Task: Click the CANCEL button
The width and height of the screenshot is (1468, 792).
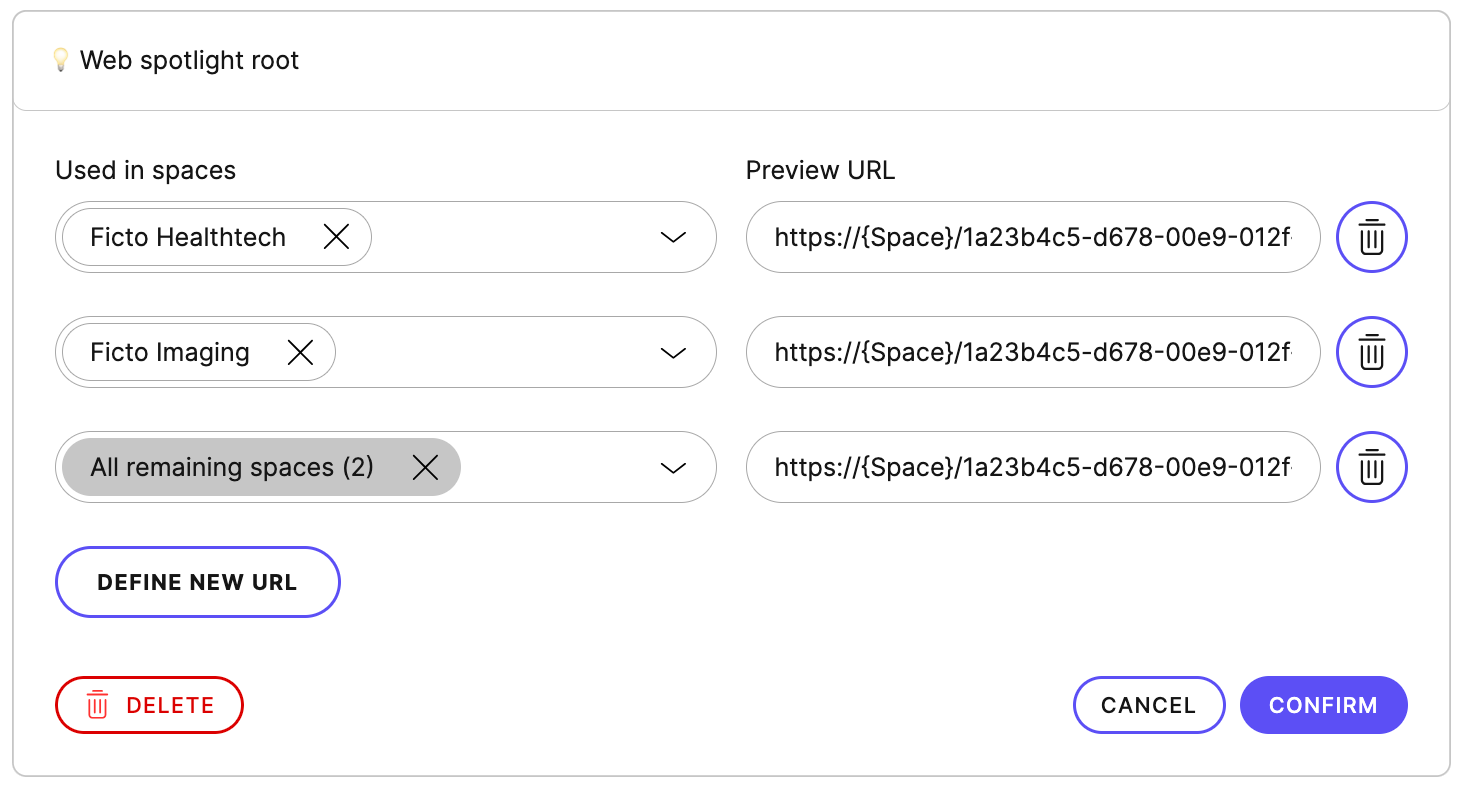Action: (1149, 705)
